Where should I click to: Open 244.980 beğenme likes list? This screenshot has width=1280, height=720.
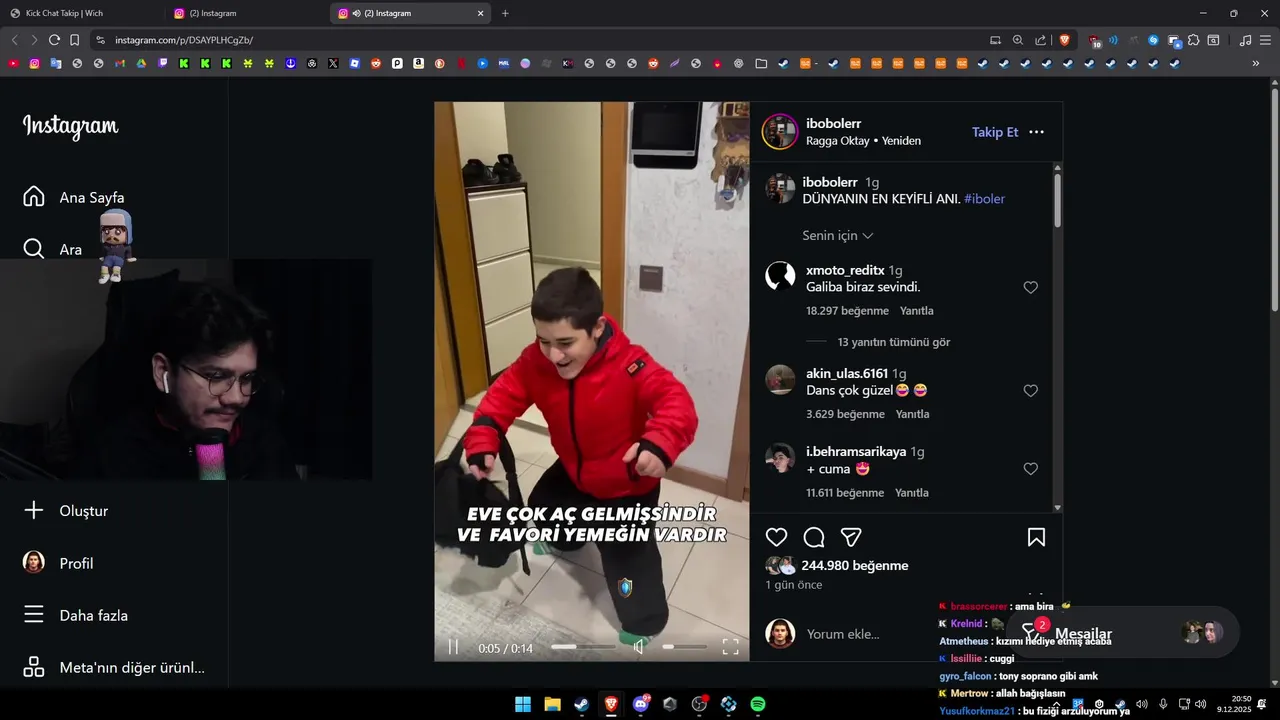(x=855, y=565)
